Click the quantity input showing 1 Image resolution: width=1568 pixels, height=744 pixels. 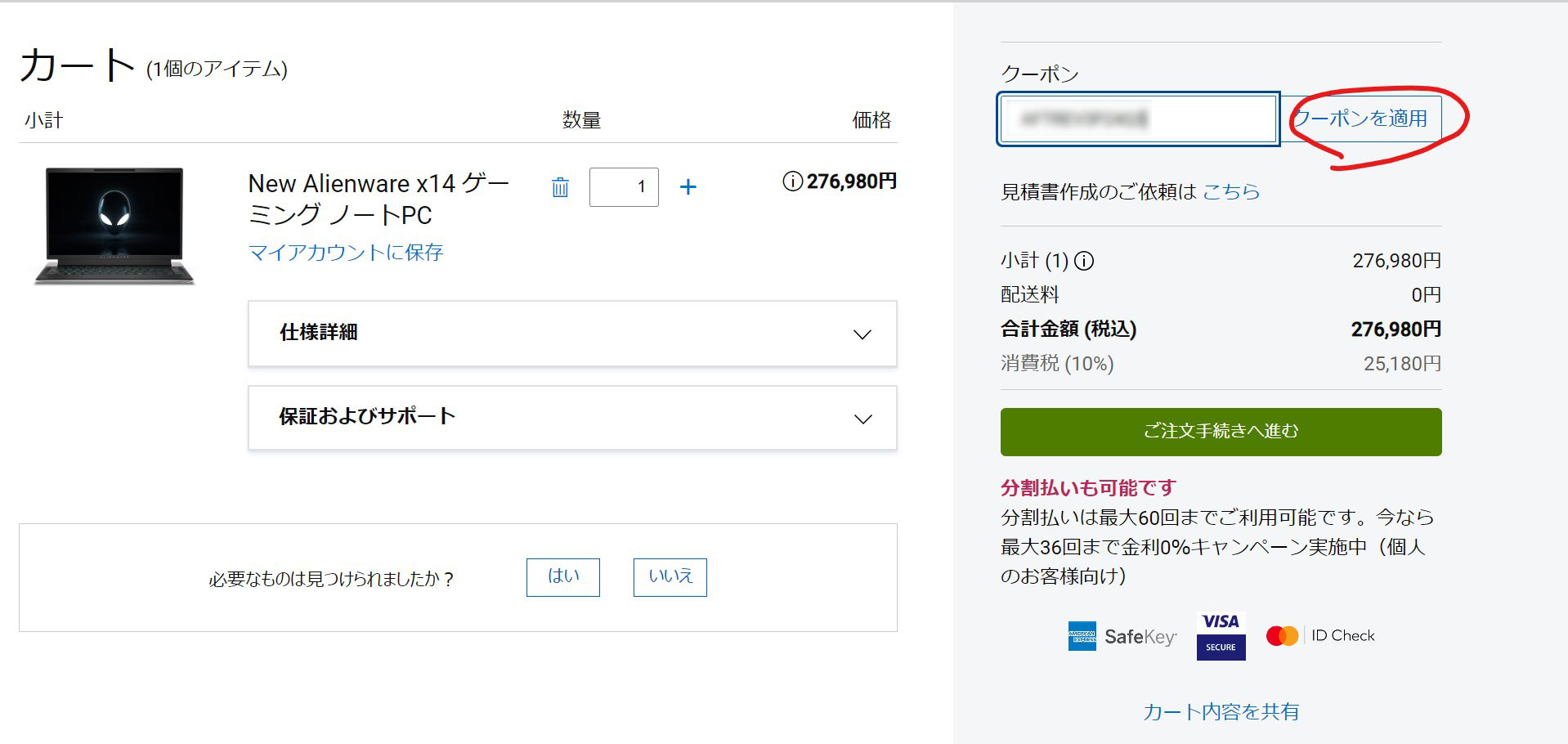click(x=624, y=187)
